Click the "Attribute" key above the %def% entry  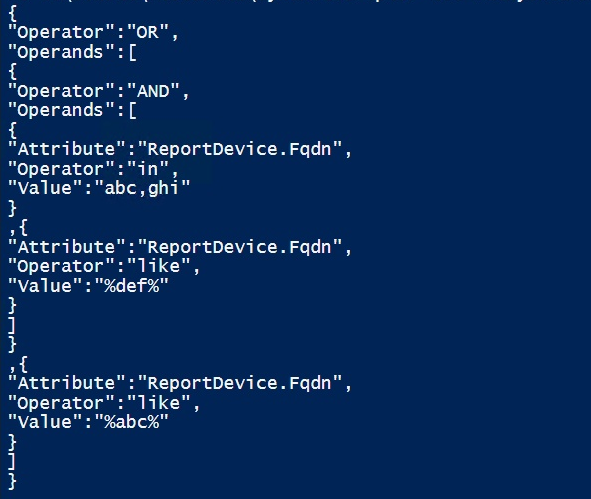pyautogui.click(x=66, y=247)
